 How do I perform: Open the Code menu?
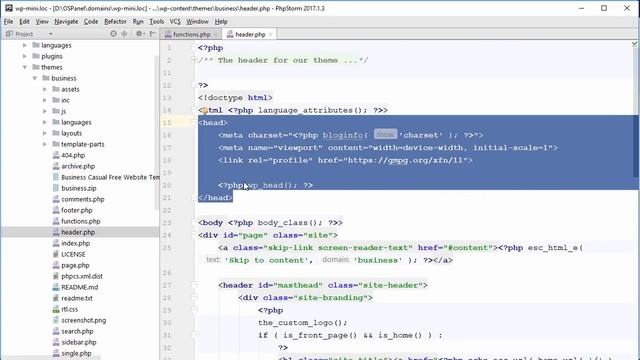click(91, 22)
